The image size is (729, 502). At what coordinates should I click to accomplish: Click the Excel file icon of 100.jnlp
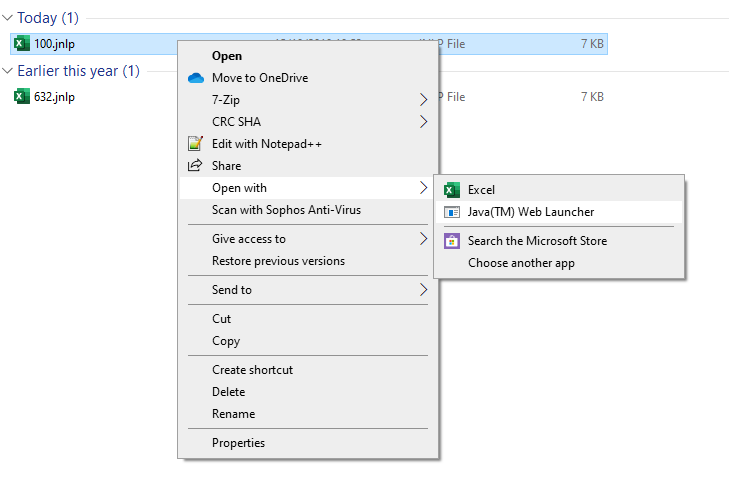[x=21, y=44]
